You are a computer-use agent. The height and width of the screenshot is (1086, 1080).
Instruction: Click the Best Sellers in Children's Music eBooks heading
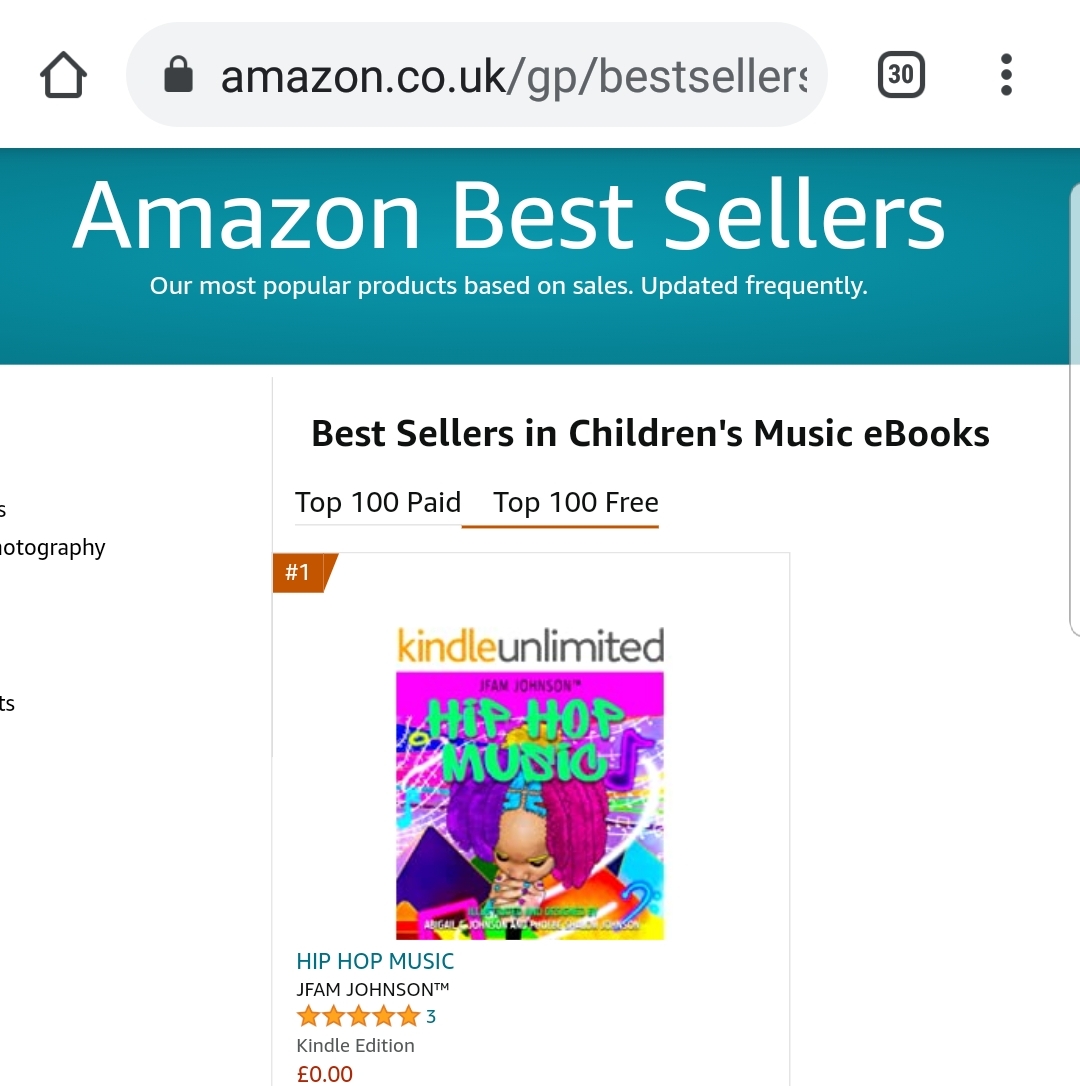(650, 433)
